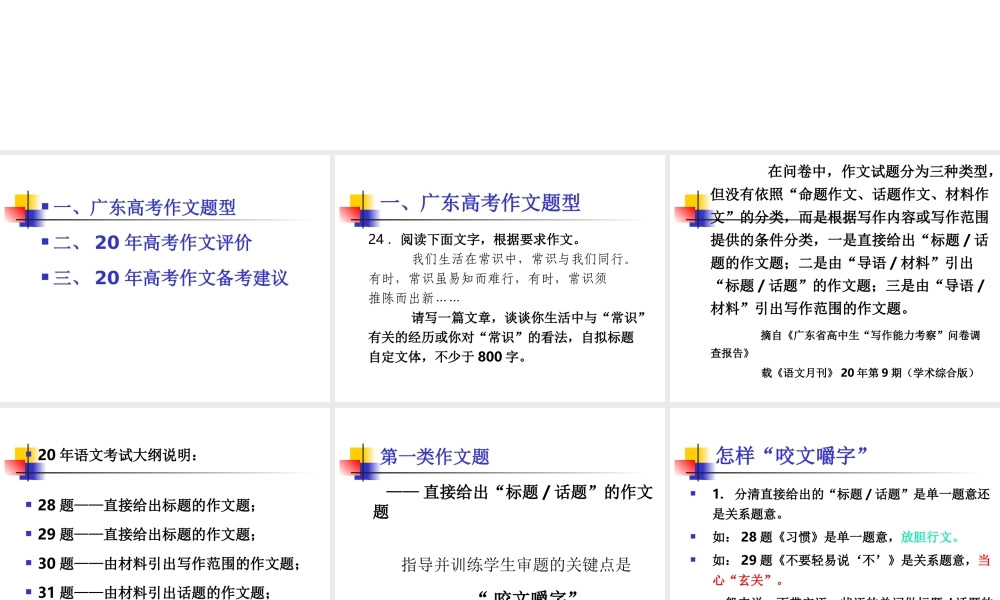Image resolution: width=1000 pixels, height=600 pixels.
Task: Click the subtitle '——直接给出“标题/话题”的作文'
Action: point(519,492)
